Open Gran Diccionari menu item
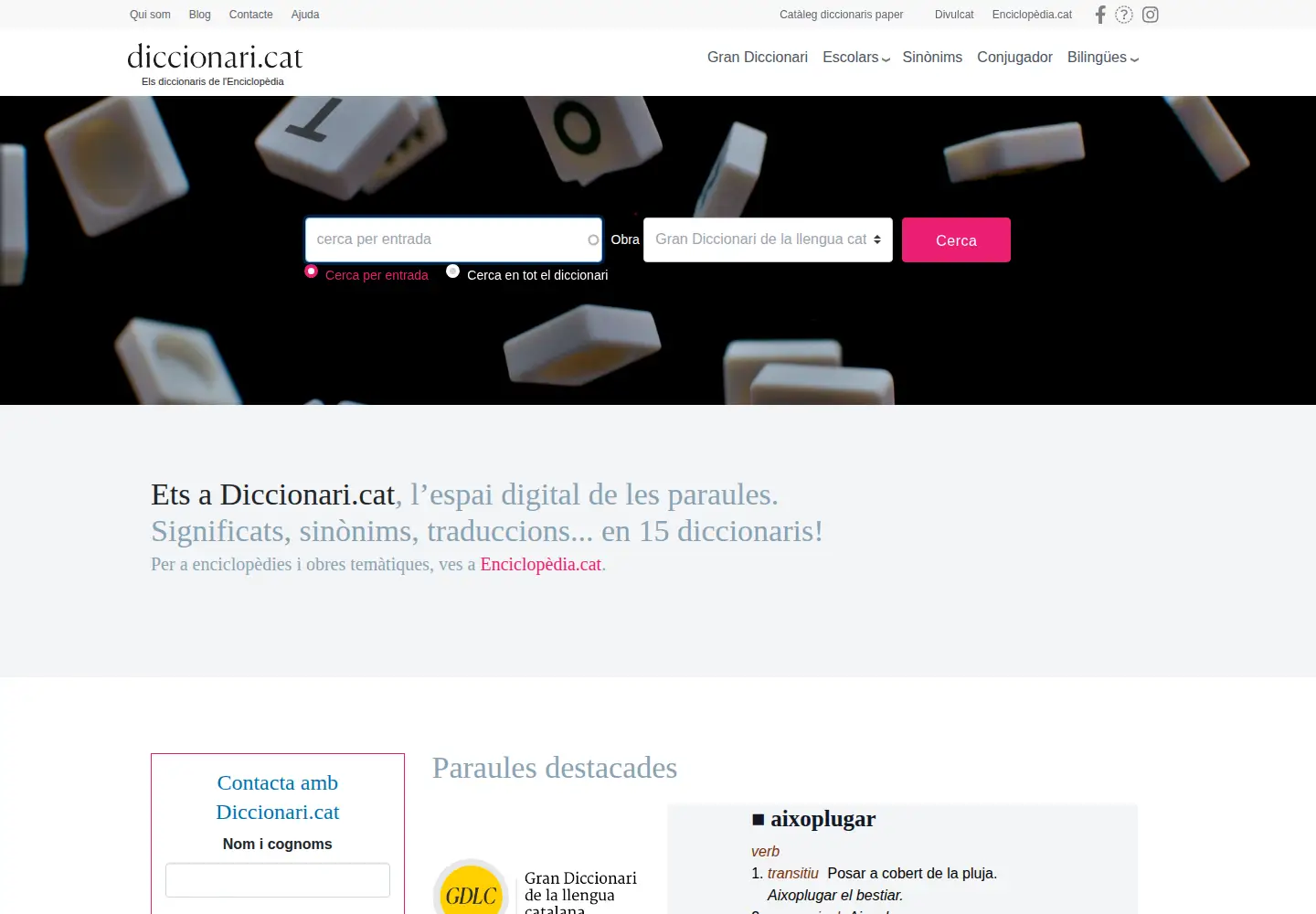The height and width of the screenshot is (914, 1316). click(x=758, y=58)
